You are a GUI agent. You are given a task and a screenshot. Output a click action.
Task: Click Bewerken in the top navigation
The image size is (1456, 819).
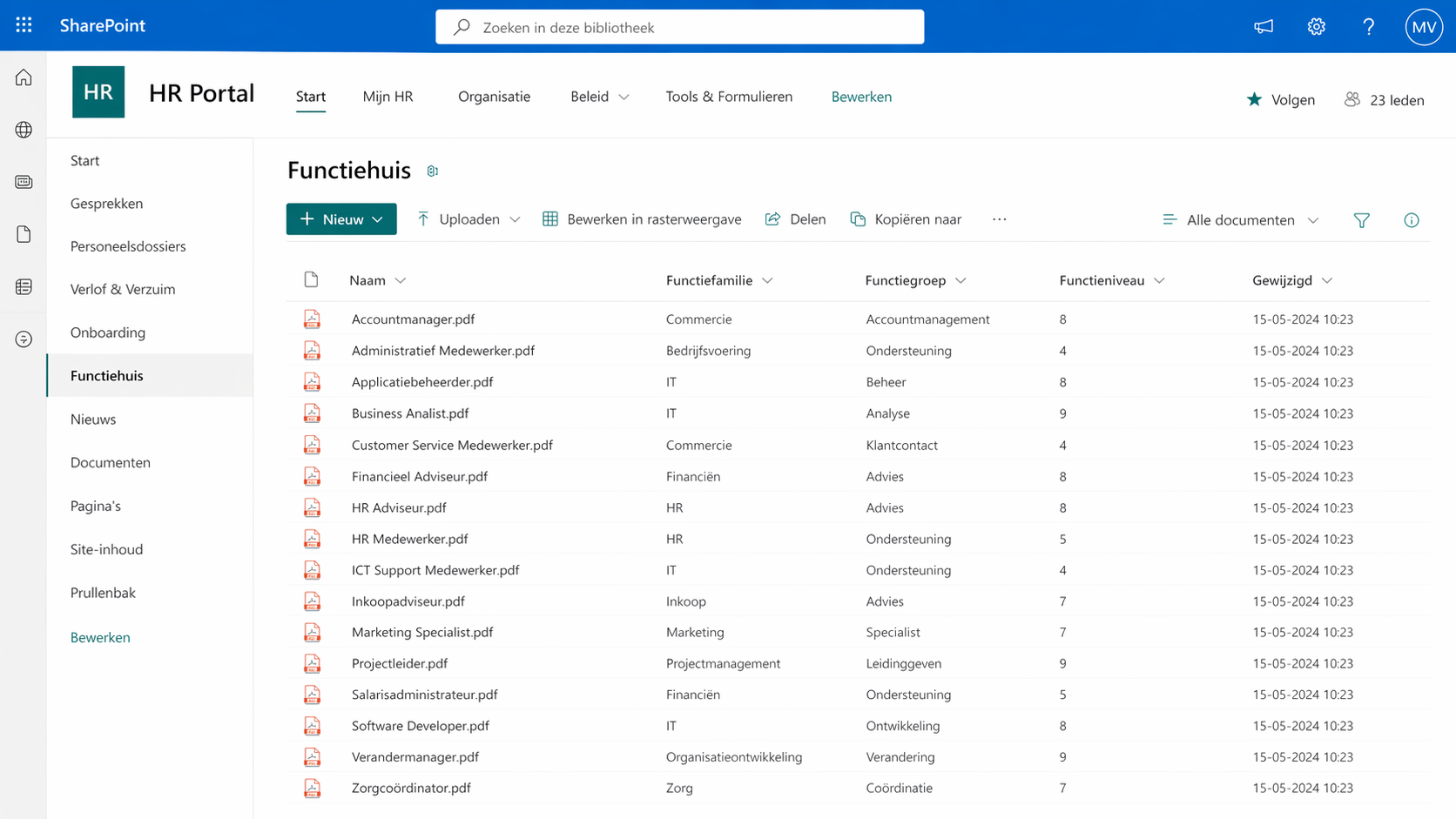[861, 97]
